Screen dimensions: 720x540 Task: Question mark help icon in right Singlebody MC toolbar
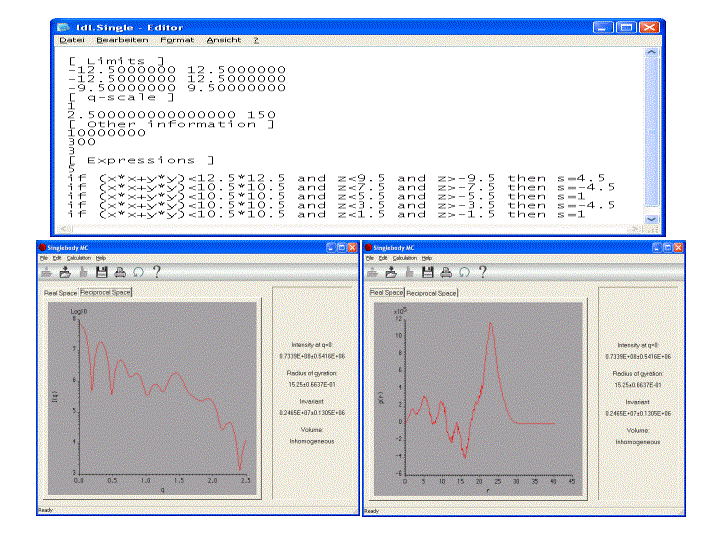[483, 272]
